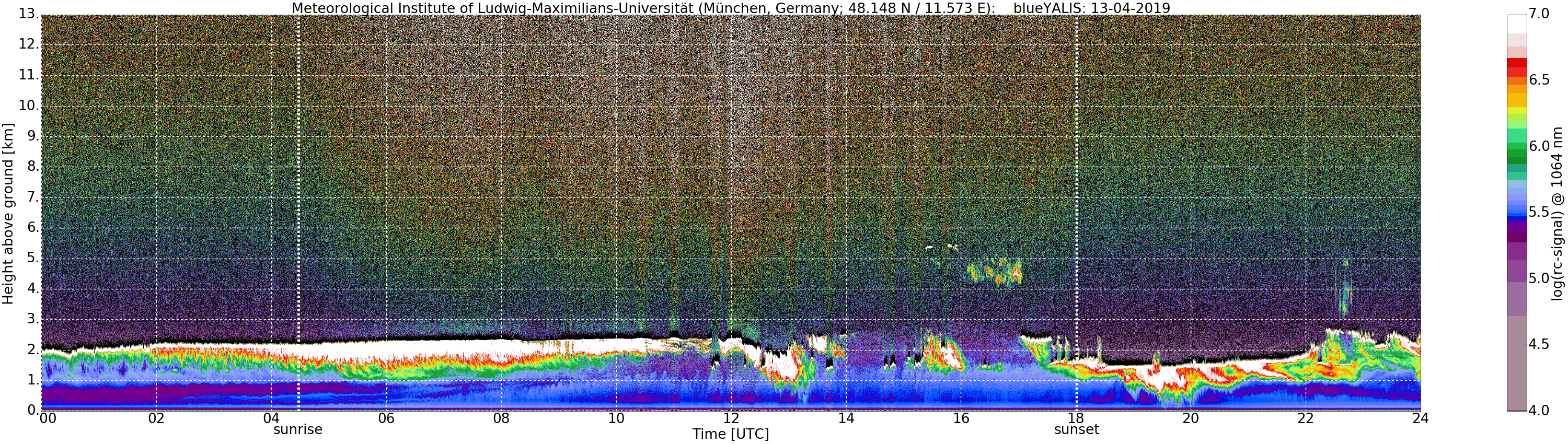Click the 'sunrise' label below the time axis
Screen dimensions: 1568x444
point(297,430)
